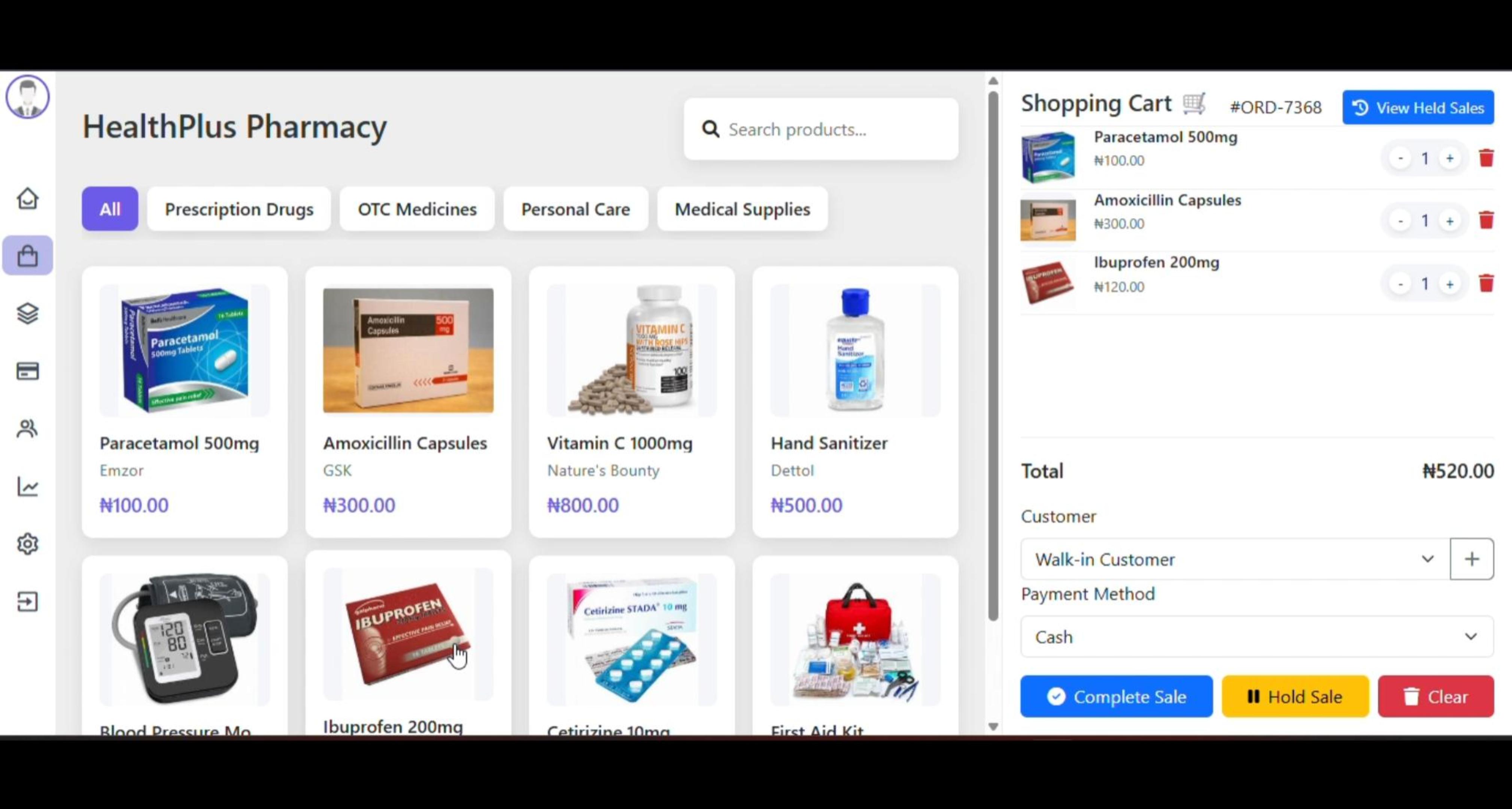Open the settings gear sidebar icon
The width and height of the screenshot is (1512, 809).
[x=28, y=543]
